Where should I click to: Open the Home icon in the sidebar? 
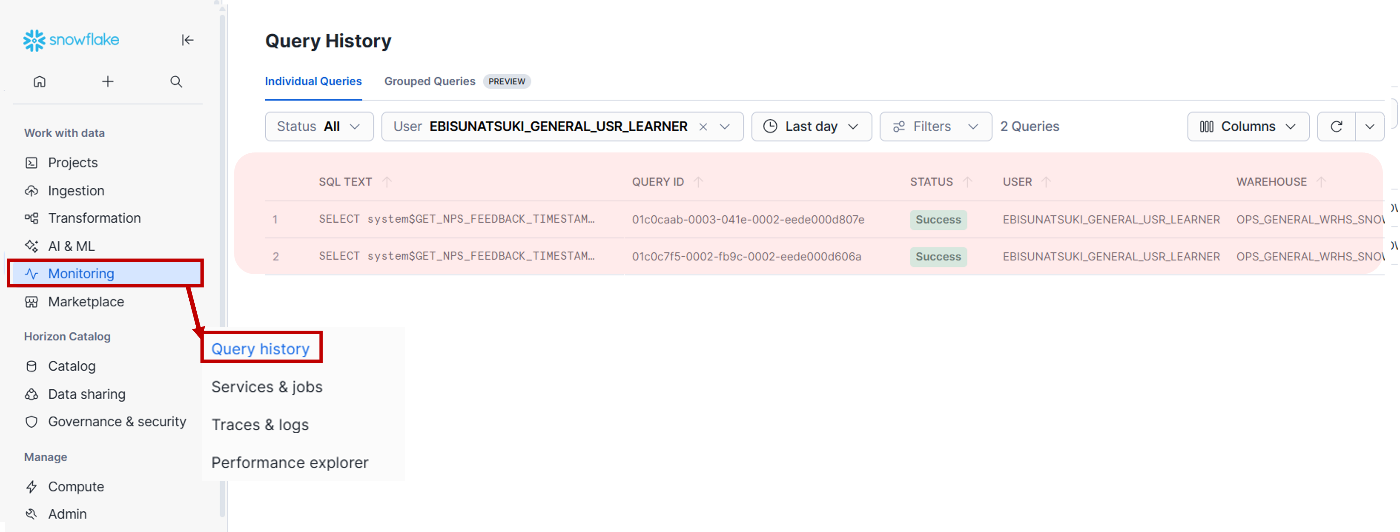[40, 82]
